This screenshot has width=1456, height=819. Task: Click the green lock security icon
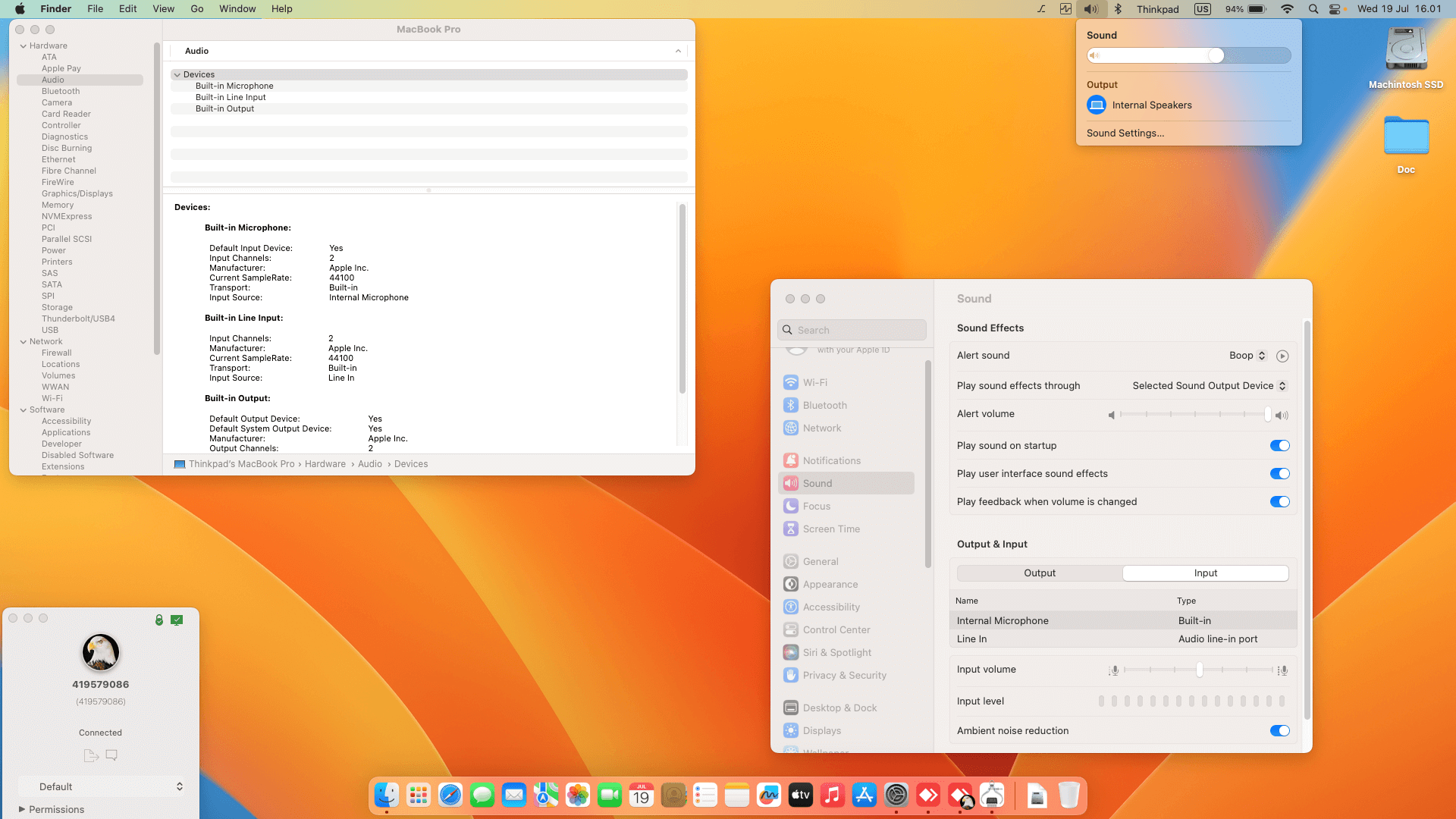coord(159,620)
